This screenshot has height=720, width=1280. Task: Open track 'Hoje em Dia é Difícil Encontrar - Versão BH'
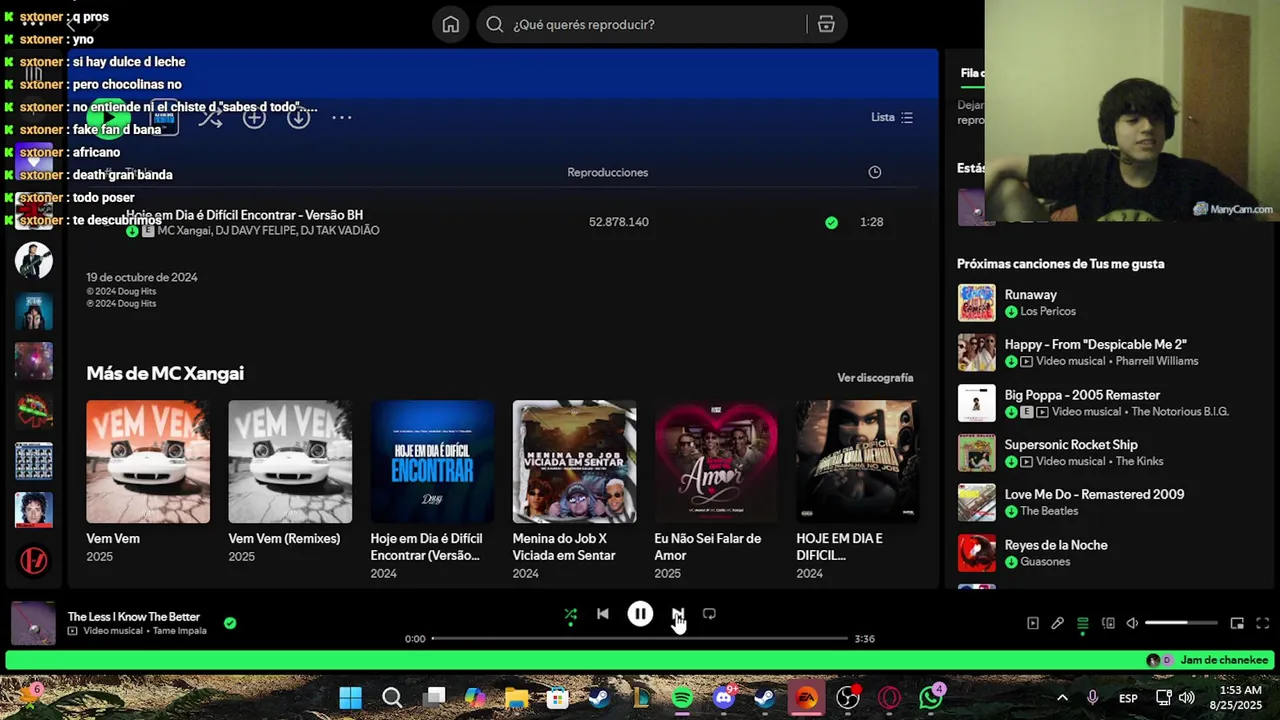(x=245, y=215)
